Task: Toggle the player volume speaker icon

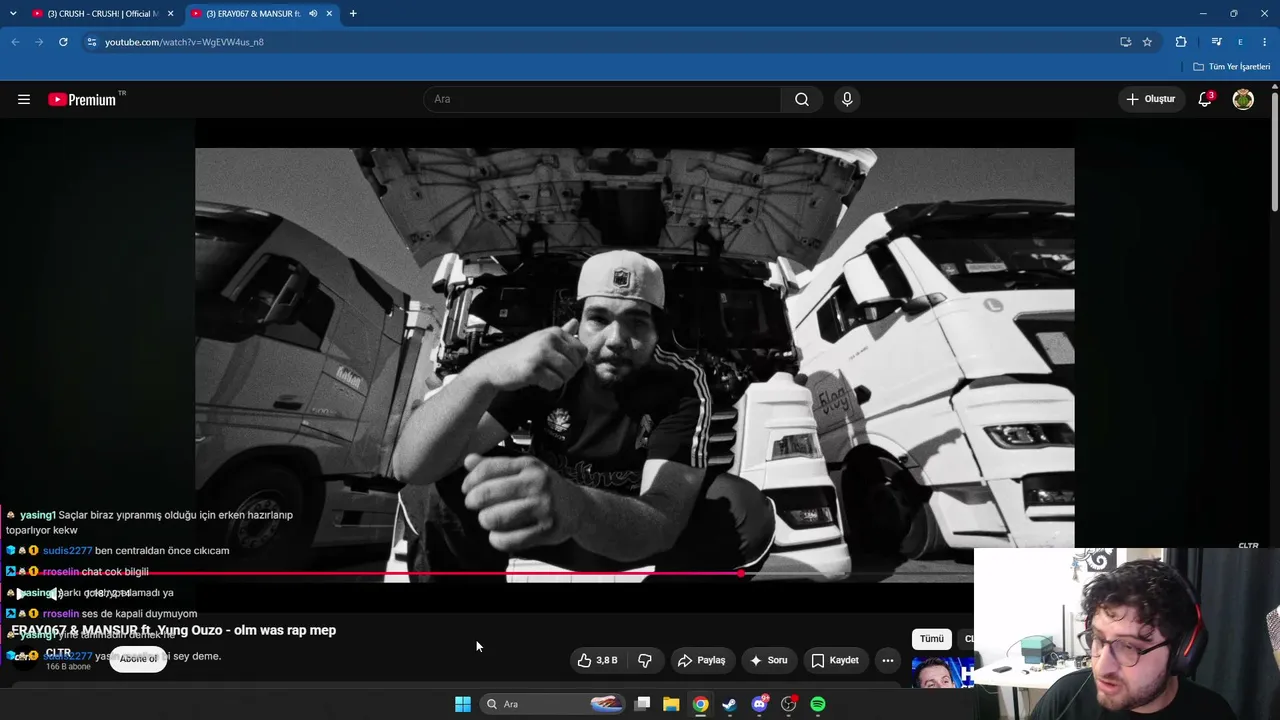Action: tap(56, 594)
